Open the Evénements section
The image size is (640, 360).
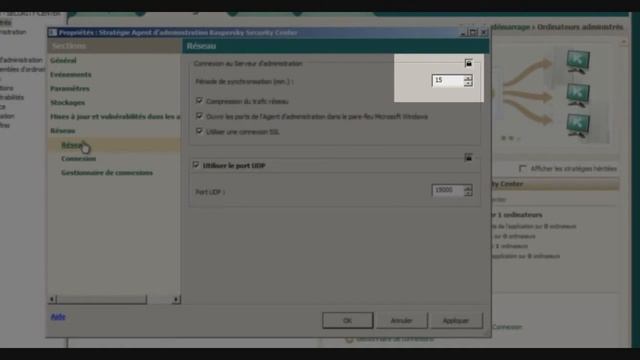(x=71, y=75)
